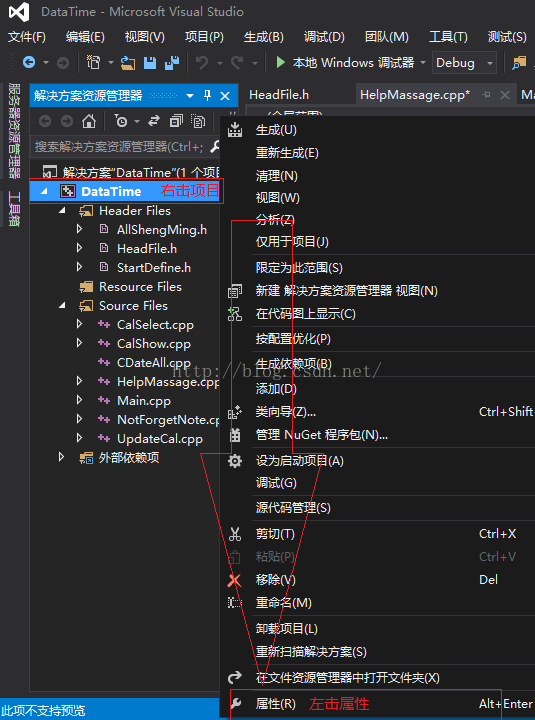
Task: Collapse the Source Files folder
Action: click(x=62, y=306)
